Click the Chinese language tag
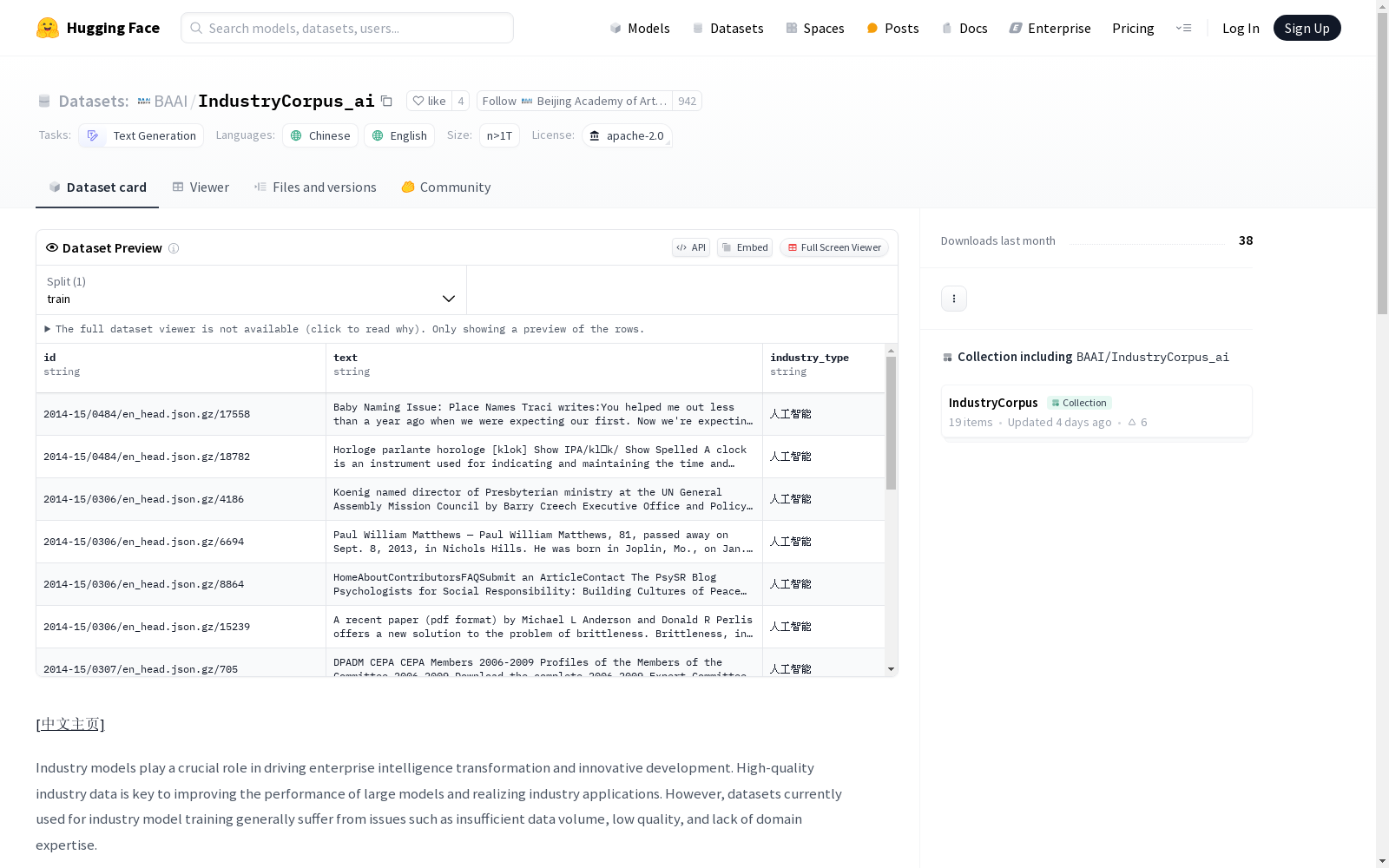The width and height of the screenshot is (1389, 868). pos(320,135)
